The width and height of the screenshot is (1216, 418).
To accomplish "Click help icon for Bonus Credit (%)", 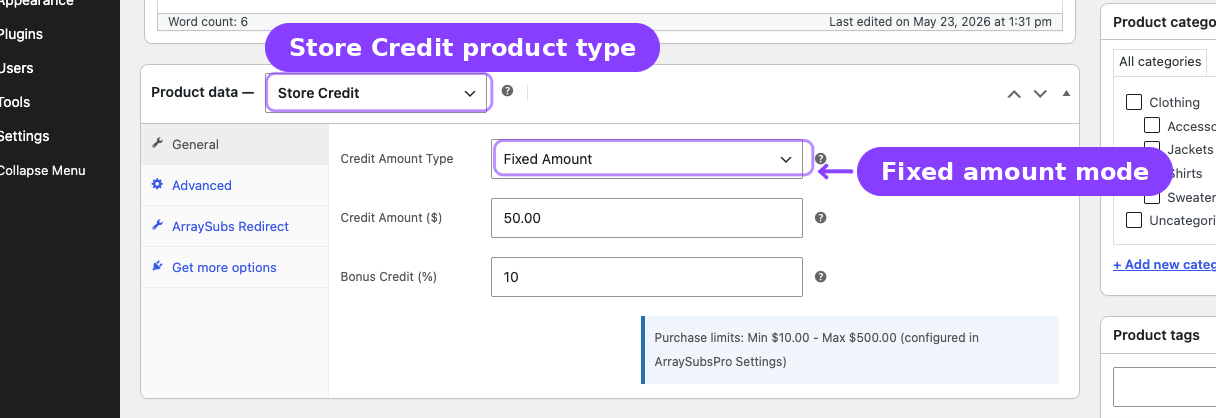I will (820, 277).
